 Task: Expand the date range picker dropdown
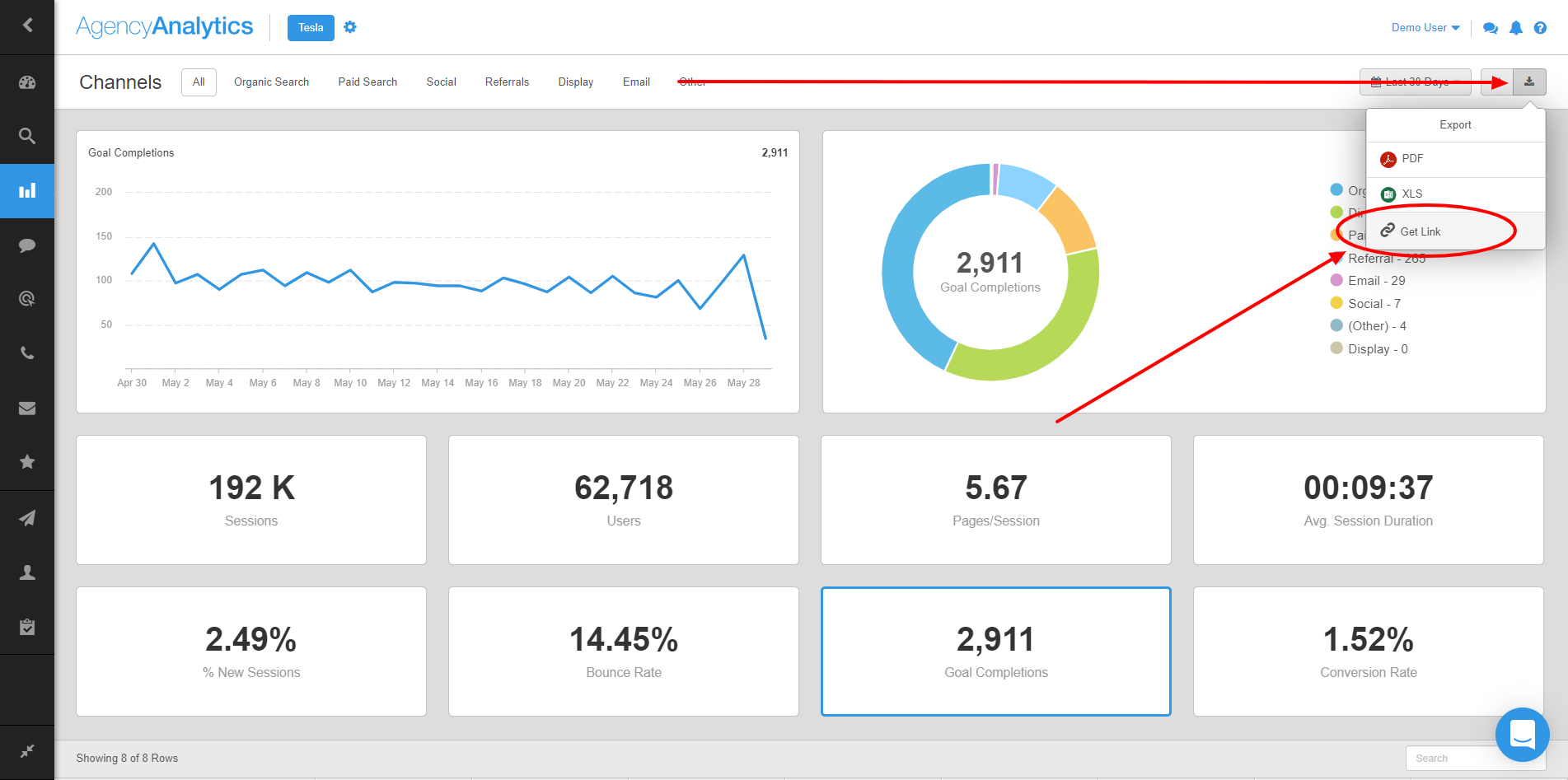click(x=1415, y=82)
